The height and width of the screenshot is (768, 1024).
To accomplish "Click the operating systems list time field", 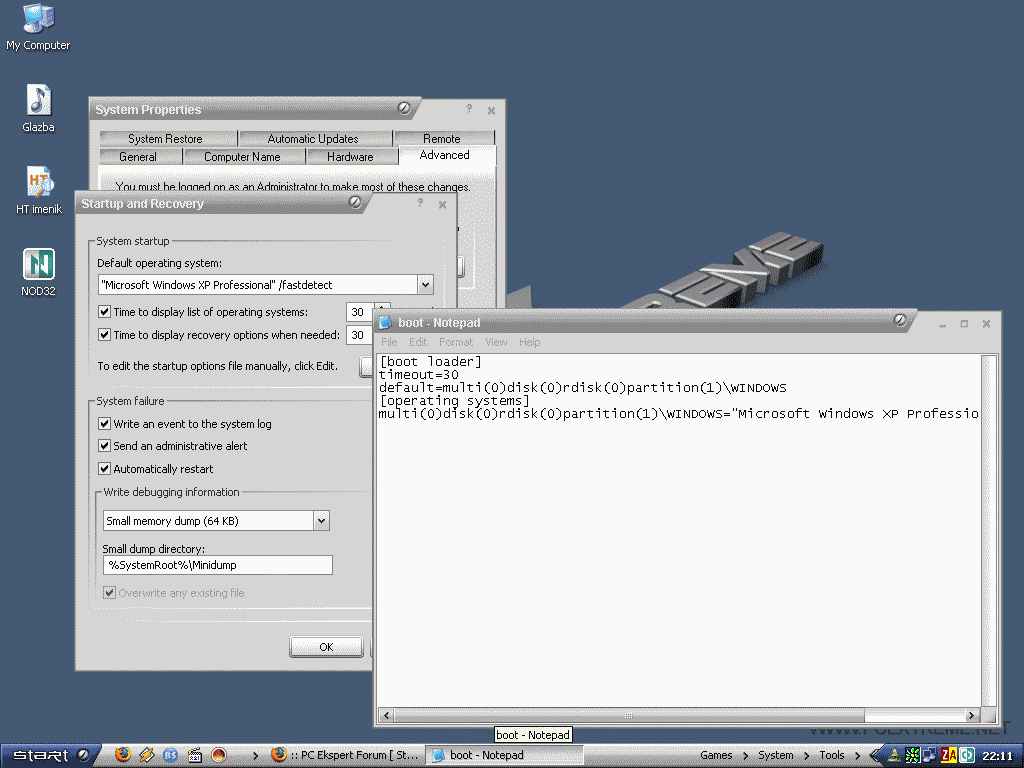I will [360, 312].
